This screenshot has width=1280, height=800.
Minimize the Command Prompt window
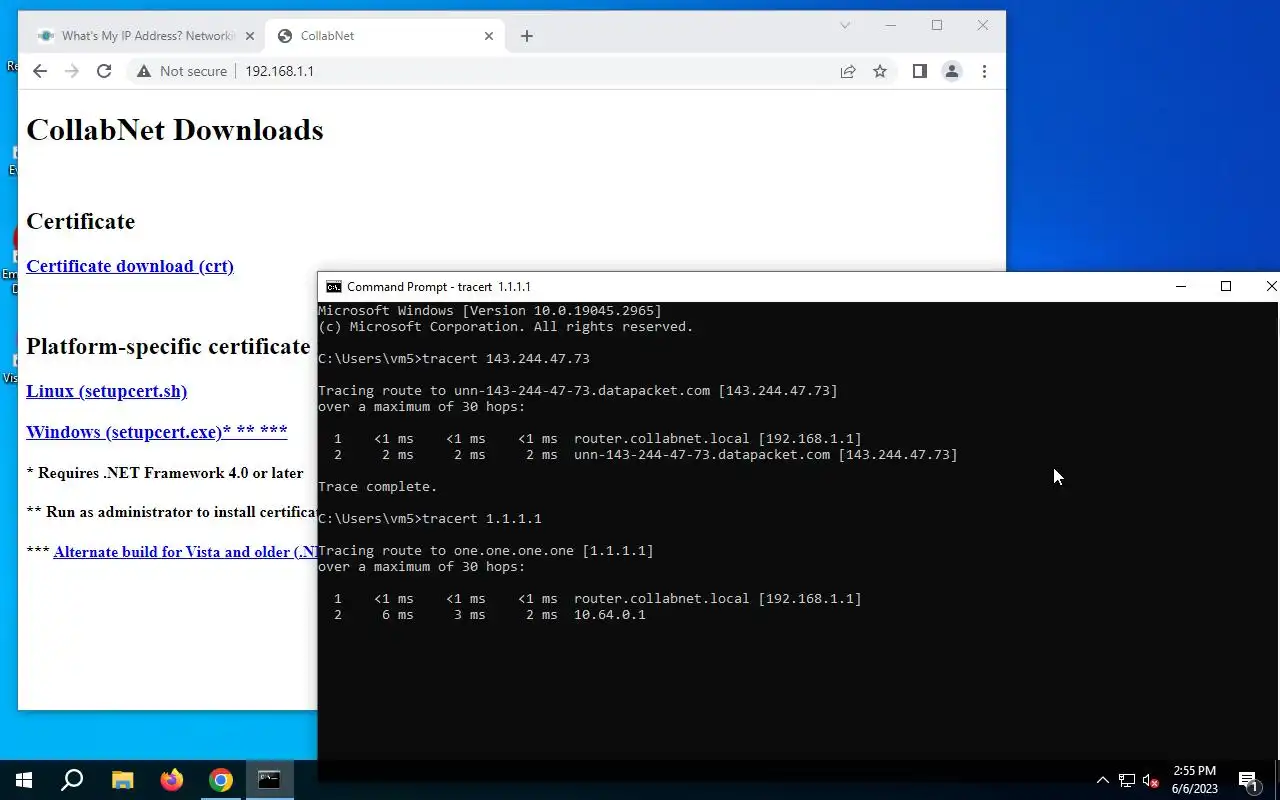click(1181, 287)
